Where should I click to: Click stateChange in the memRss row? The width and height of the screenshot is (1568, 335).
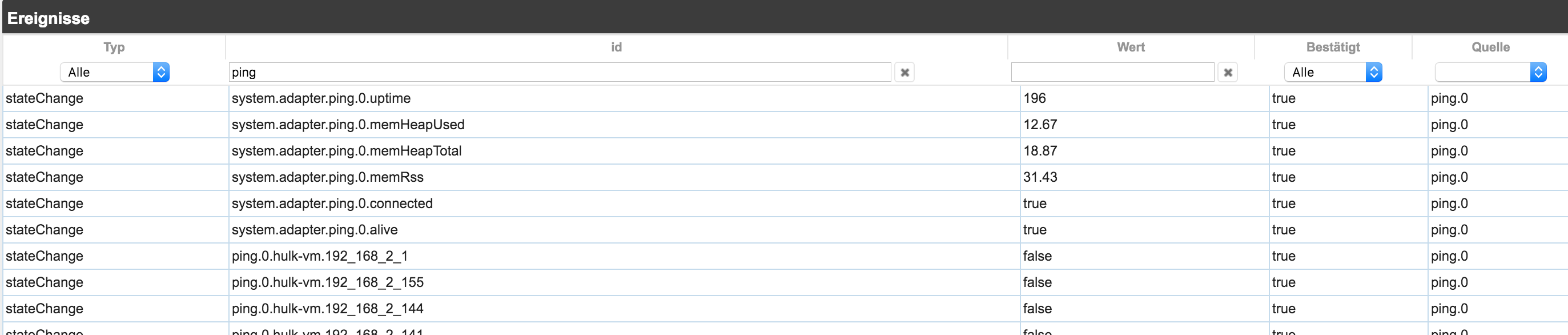click(x=45, y=177)
